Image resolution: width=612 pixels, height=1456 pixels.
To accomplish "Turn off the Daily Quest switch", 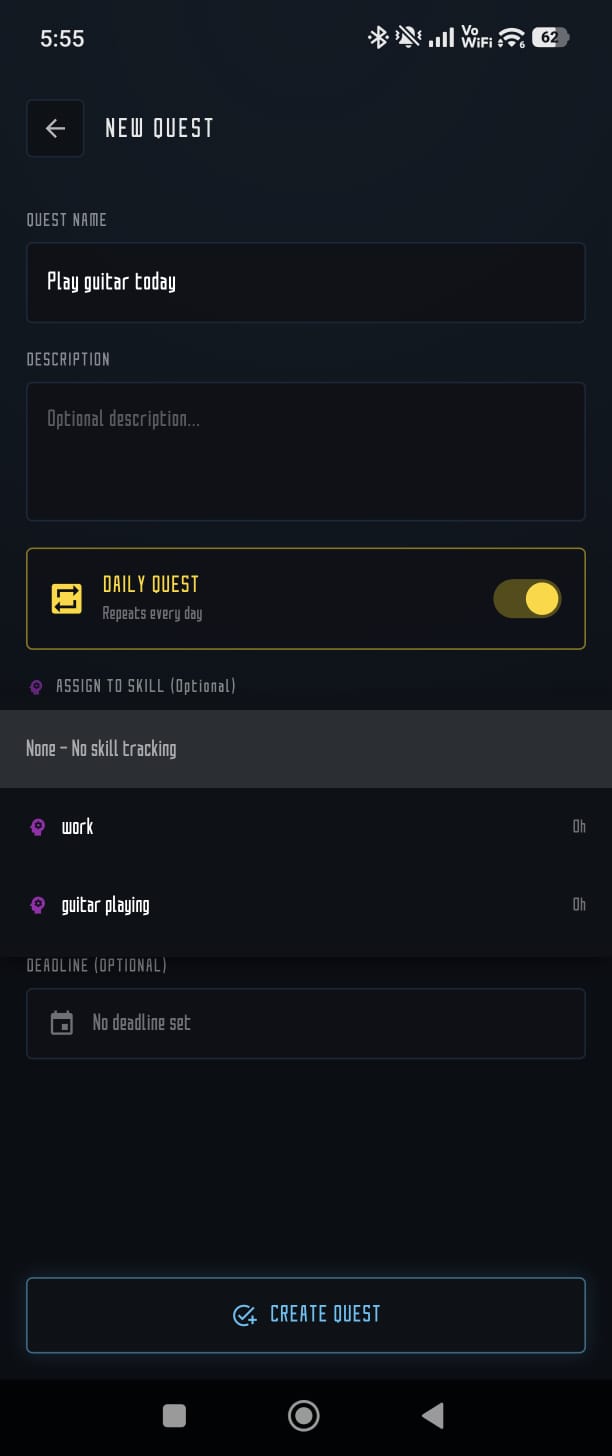I will pos(527,598).
